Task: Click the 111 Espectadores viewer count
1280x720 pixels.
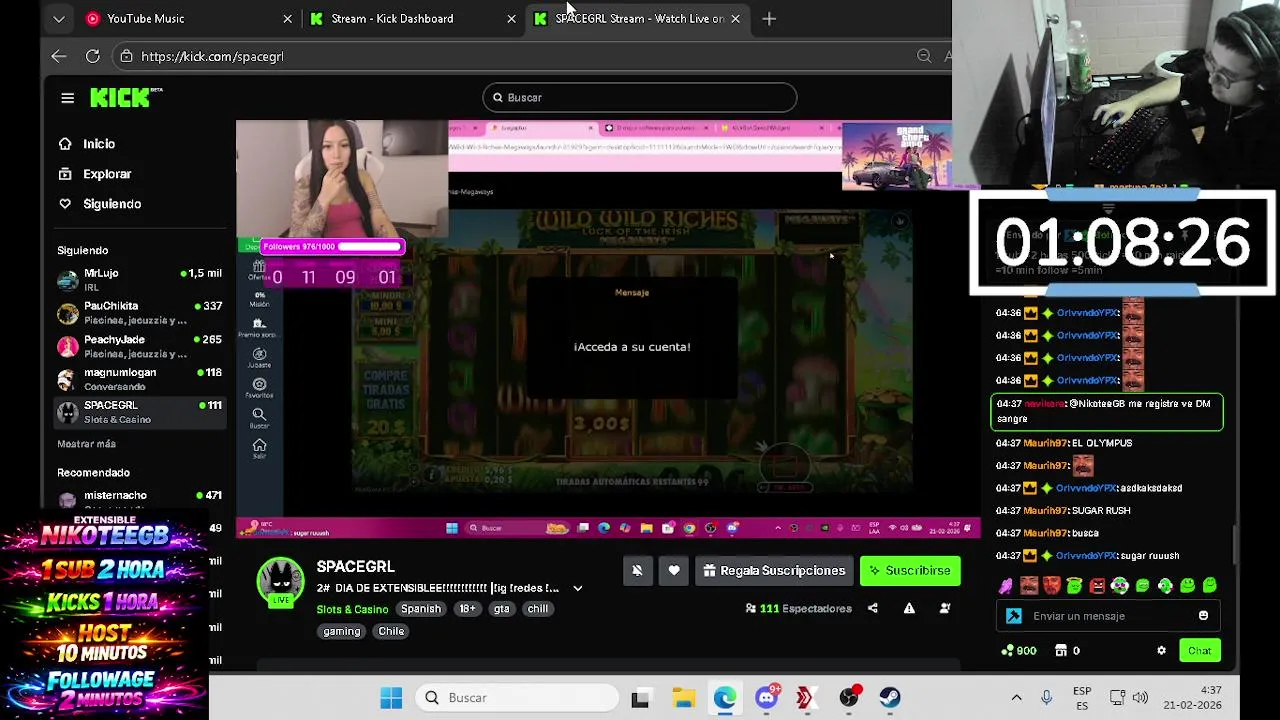Action: pos(798,608)
